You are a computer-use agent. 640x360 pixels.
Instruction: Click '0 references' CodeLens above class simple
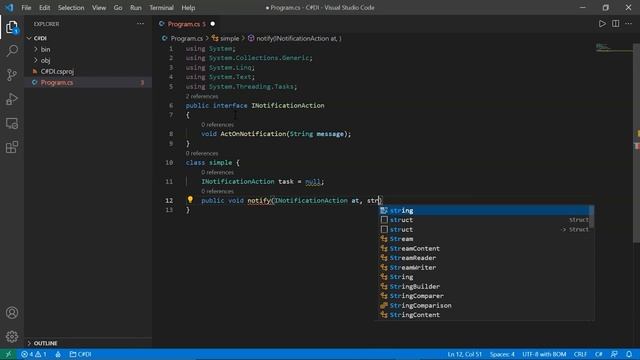202,153
